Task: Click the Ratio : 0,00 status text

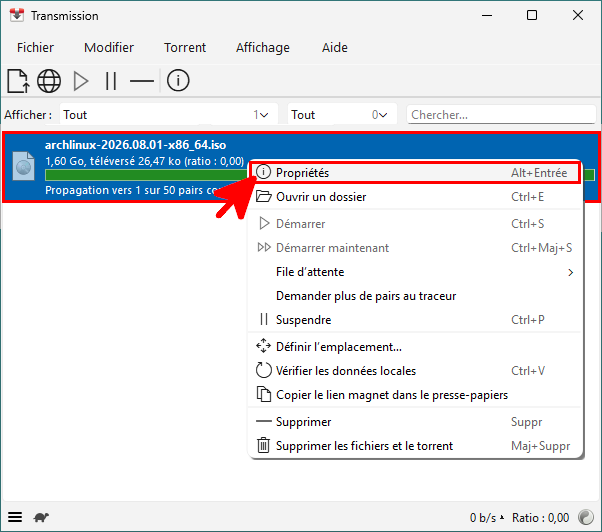Action: pos(540,517)
